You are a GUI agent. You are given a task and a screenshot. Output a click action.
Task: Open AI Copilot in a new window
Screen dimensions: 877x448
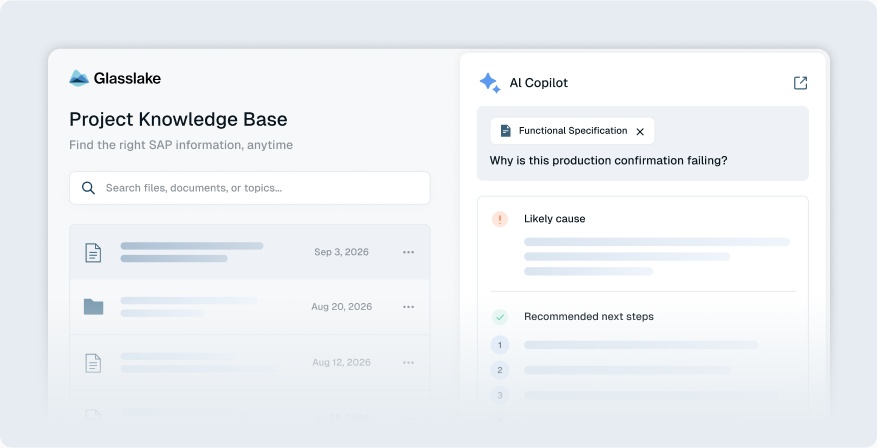point(800,83)
